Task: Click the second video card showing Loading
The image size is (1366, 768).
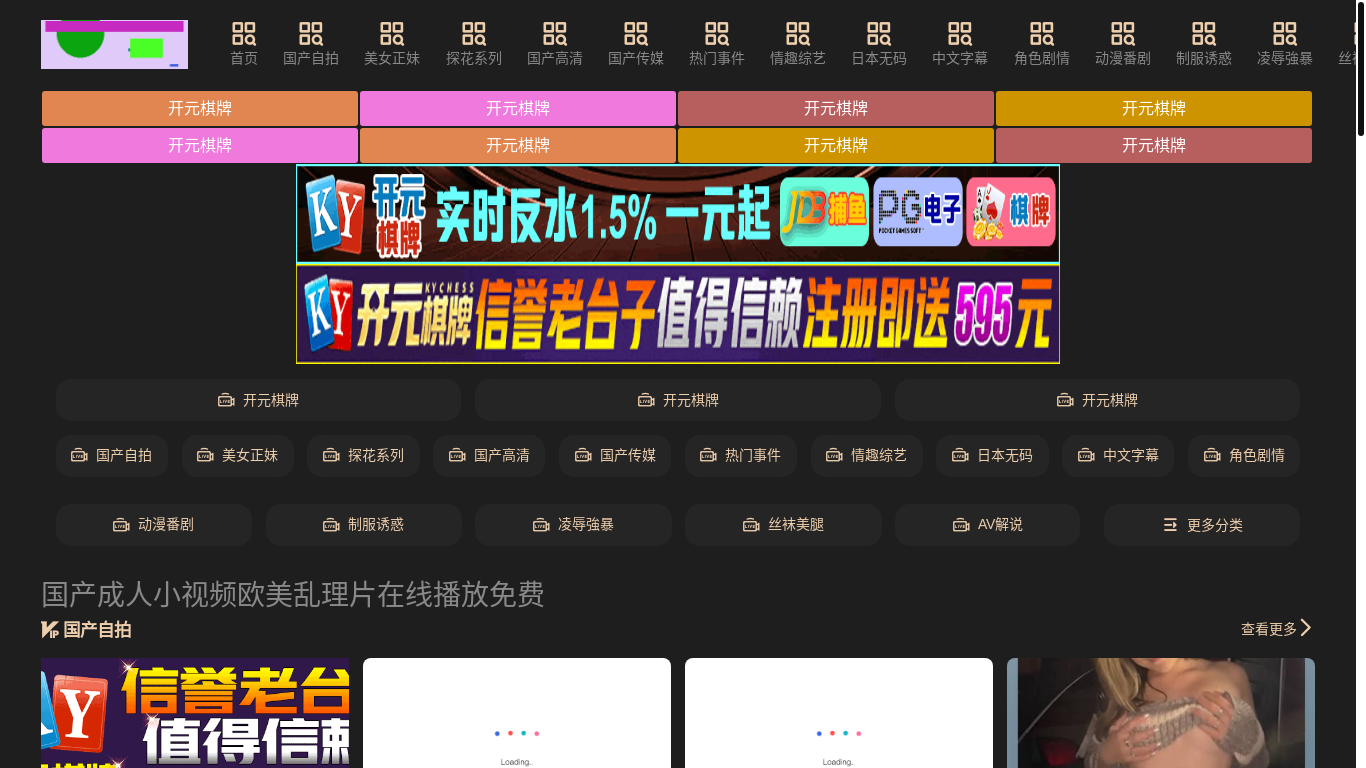Action: point(517,713)
